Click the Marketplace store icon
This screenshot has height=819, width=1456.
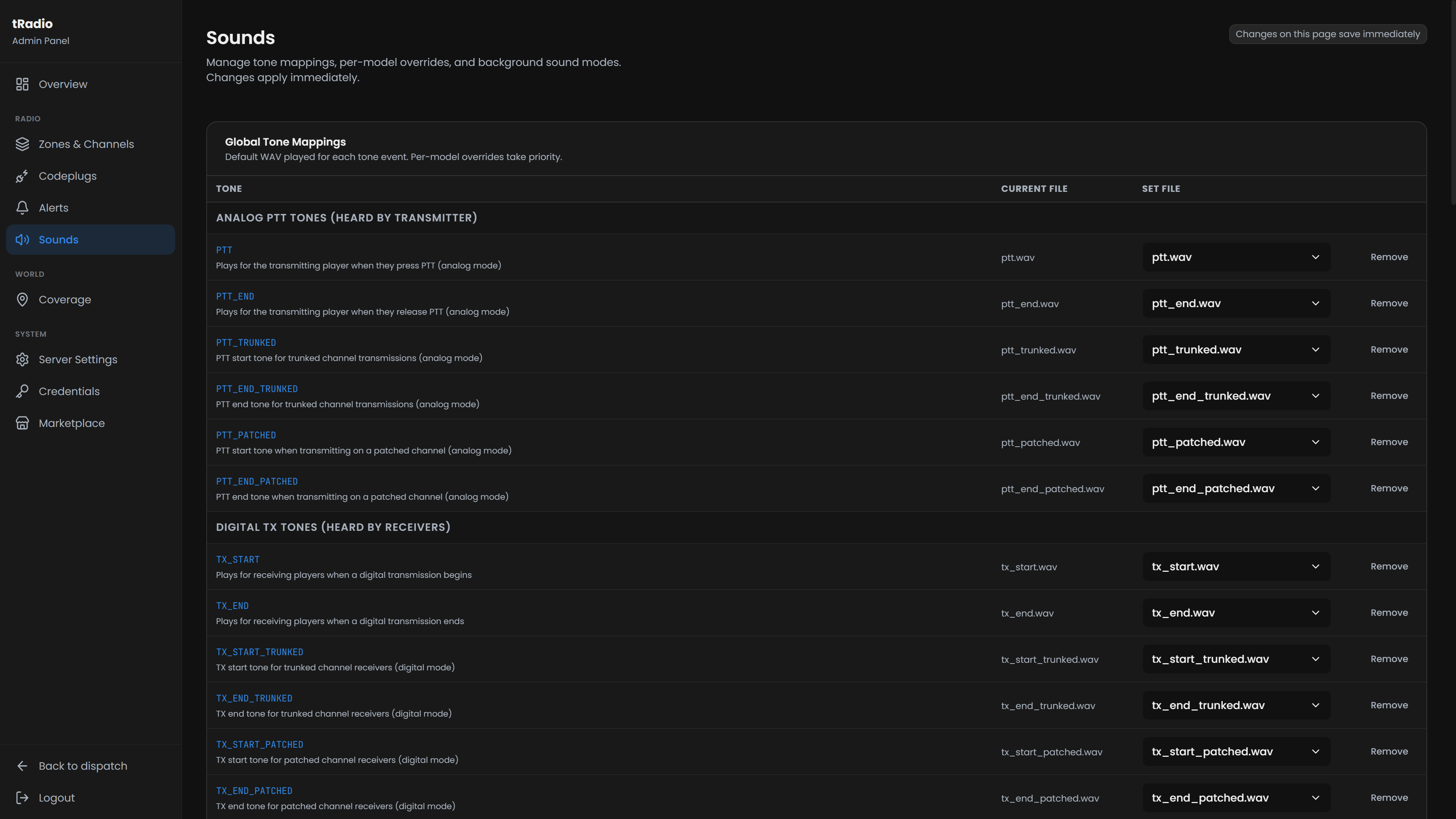22,424
